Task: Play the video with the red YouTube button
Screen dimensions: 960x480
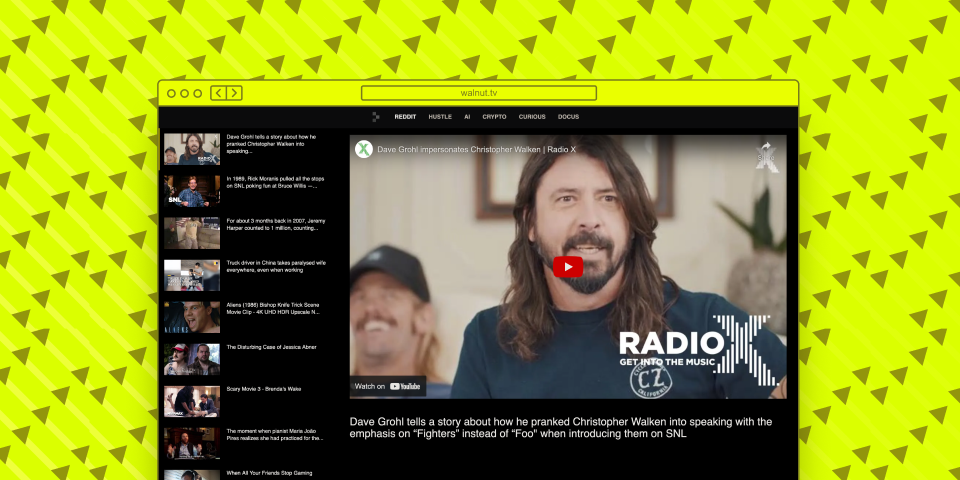Action: [568, 267]
